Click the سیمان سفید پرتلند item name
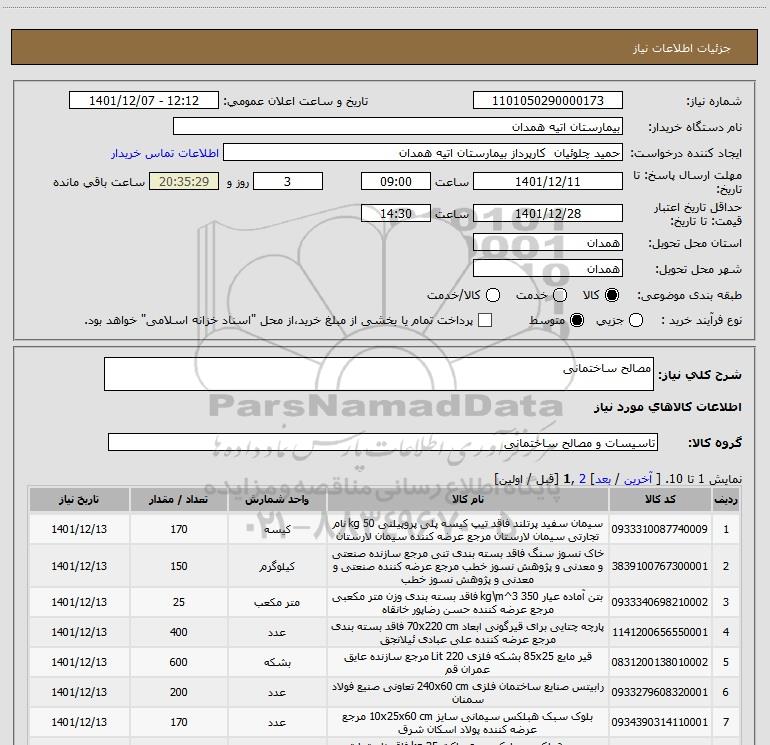770x745 pixels. pyautogui.click(x=468, y=529)
